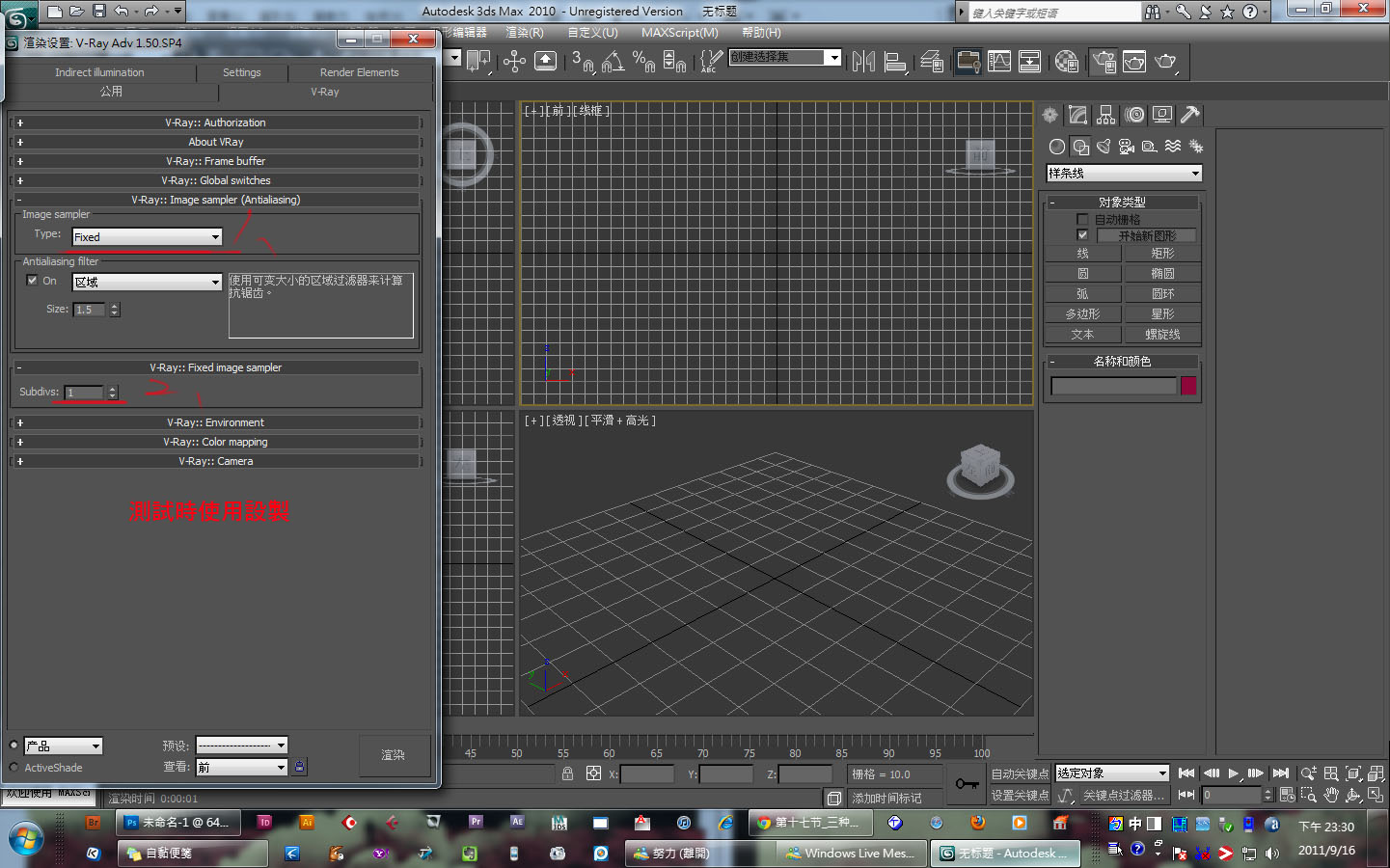
Task: Toggle the selection lock icon
Action: (567, 773)
